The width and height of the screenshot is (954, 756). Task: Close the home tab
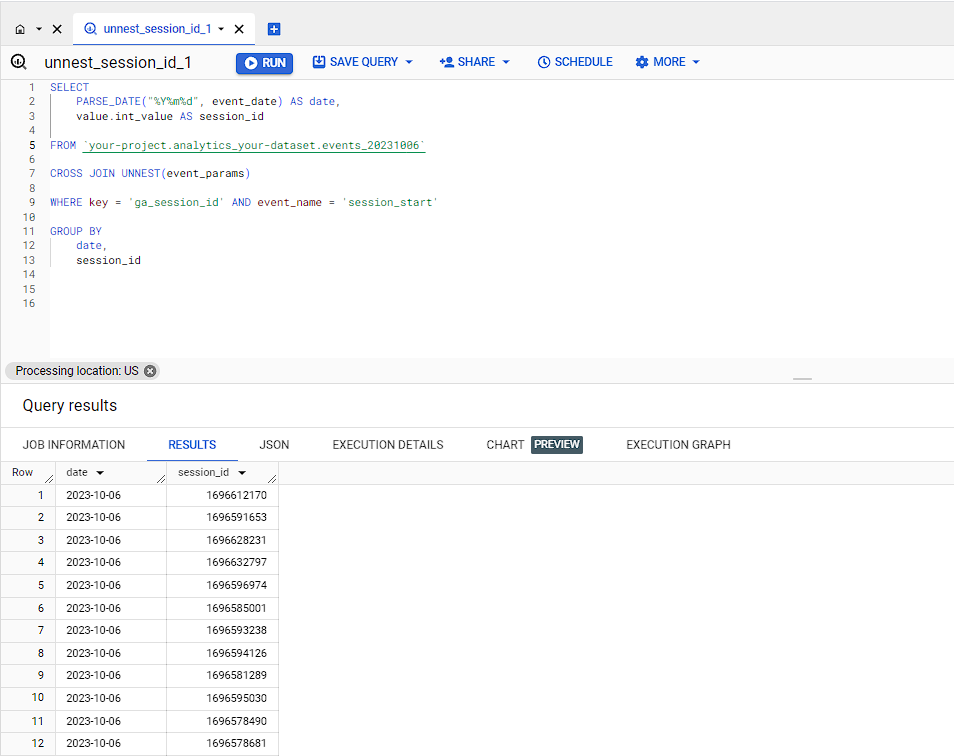pyautogui.click(x=57, y=29)
